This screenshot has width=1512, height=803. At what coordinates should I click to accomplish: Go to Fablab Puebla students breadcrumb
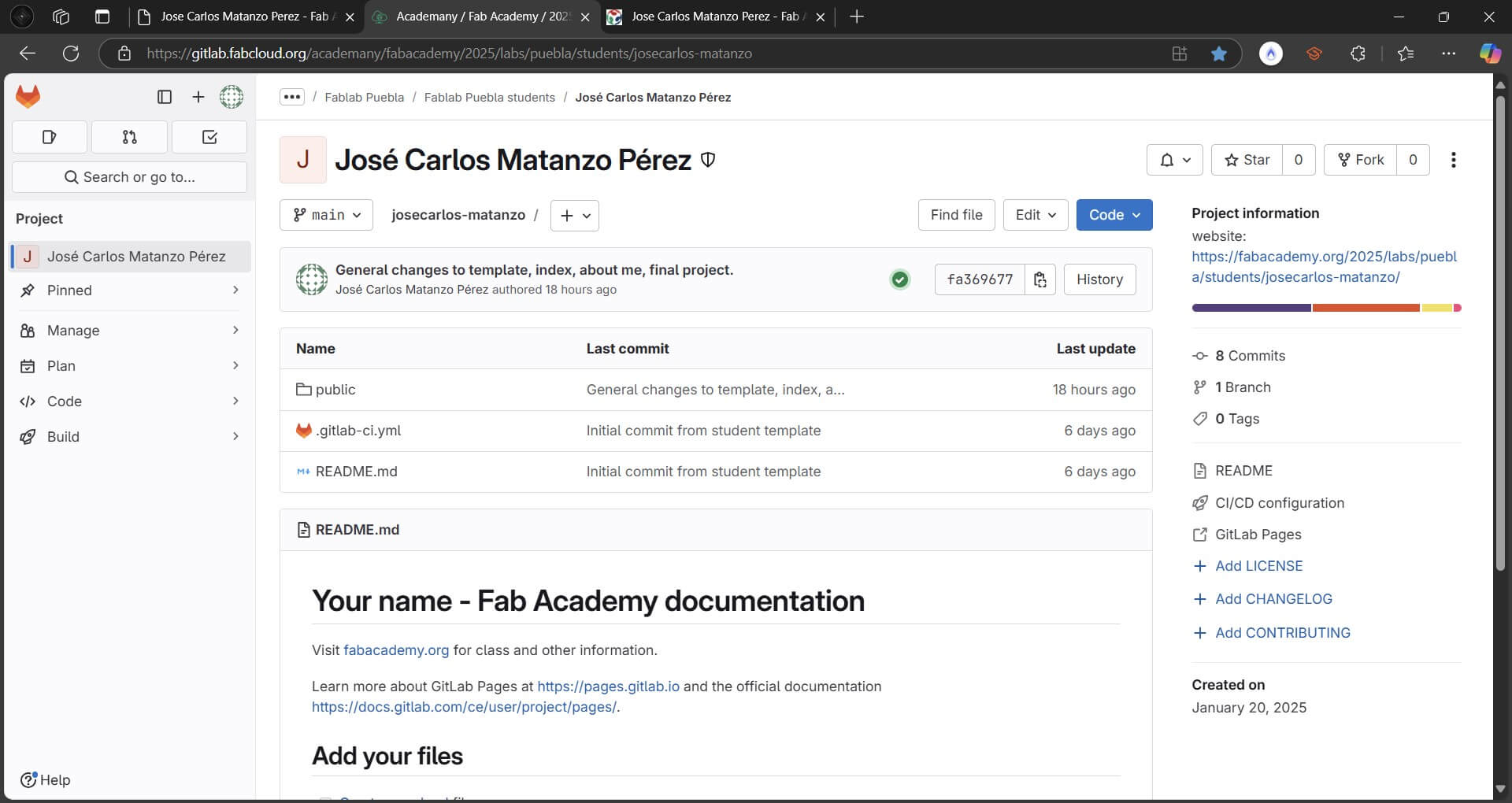click(489, 98)
